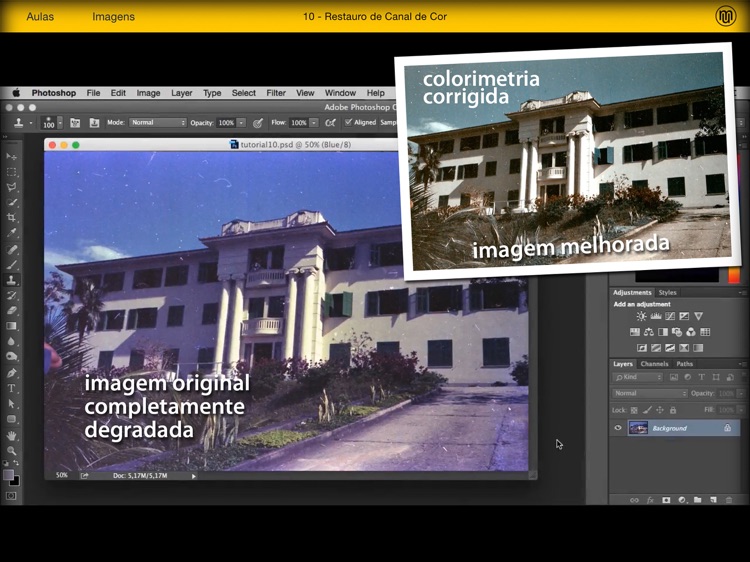750x562 pixels.
Task: Toggle airbrush-style build-up effects
Action: coord(330,123)
